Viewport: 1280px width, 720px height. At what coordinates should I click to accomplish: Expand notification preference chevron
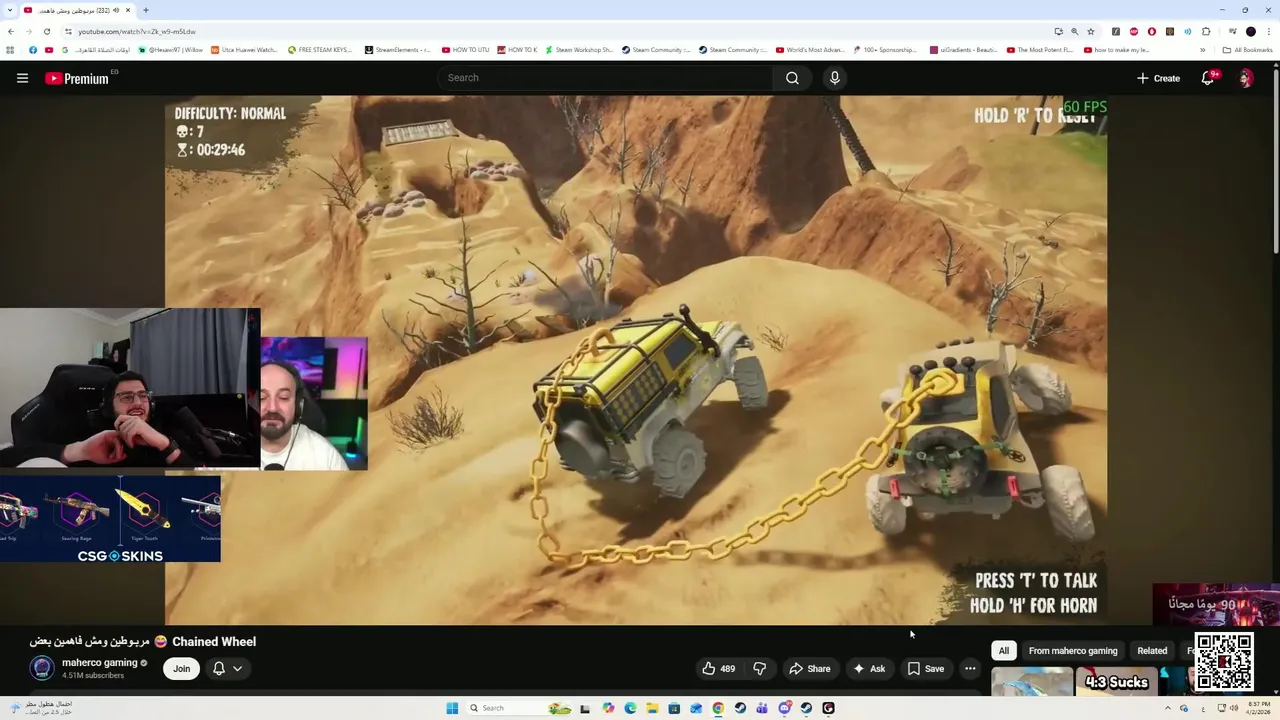(x=238, y=669)
